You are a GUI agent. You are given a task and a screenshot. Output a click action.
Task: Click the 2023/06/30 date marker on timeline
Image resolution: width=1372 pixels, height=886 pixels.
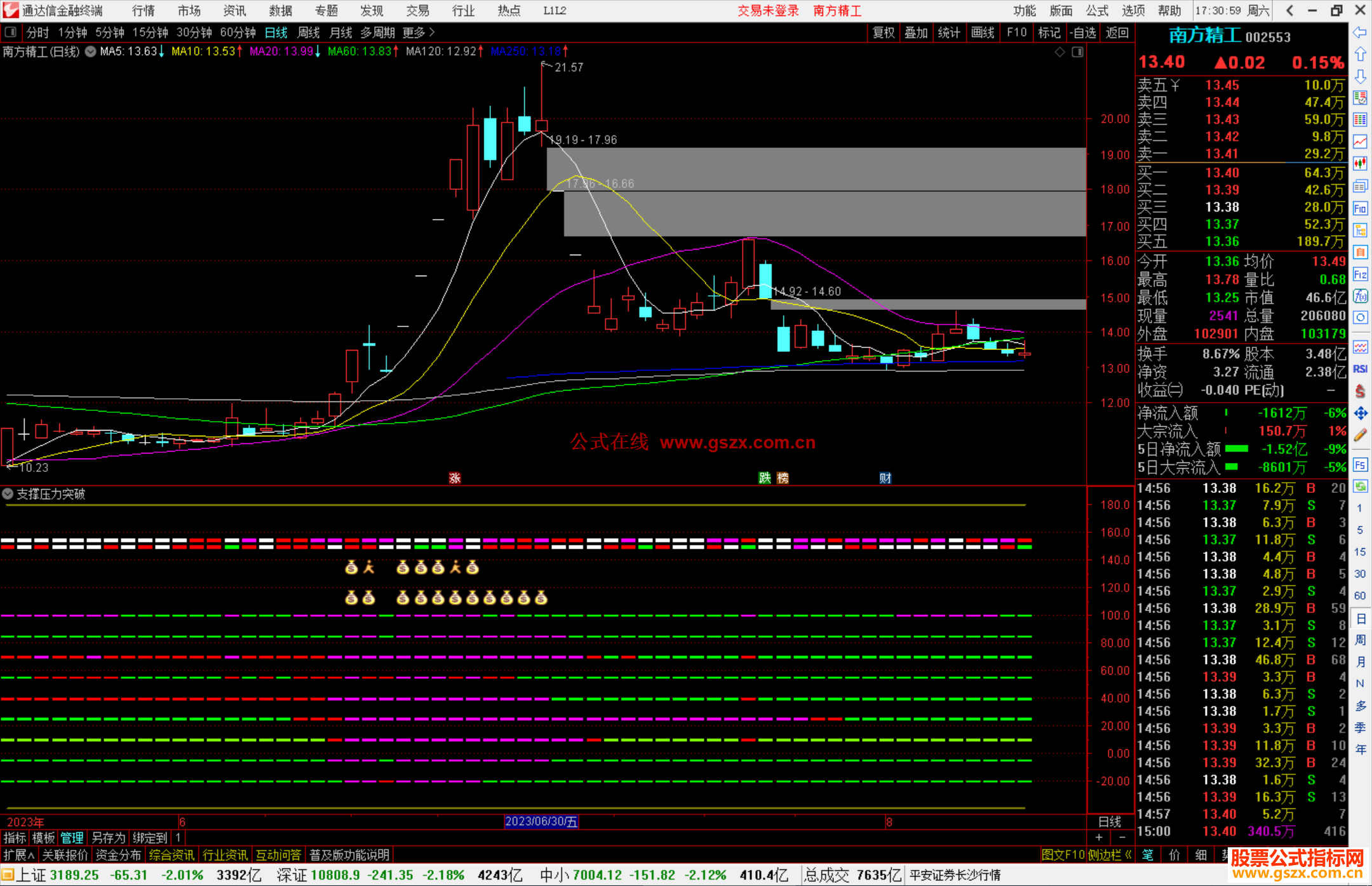pyautogui.click(x=541, y=821)
